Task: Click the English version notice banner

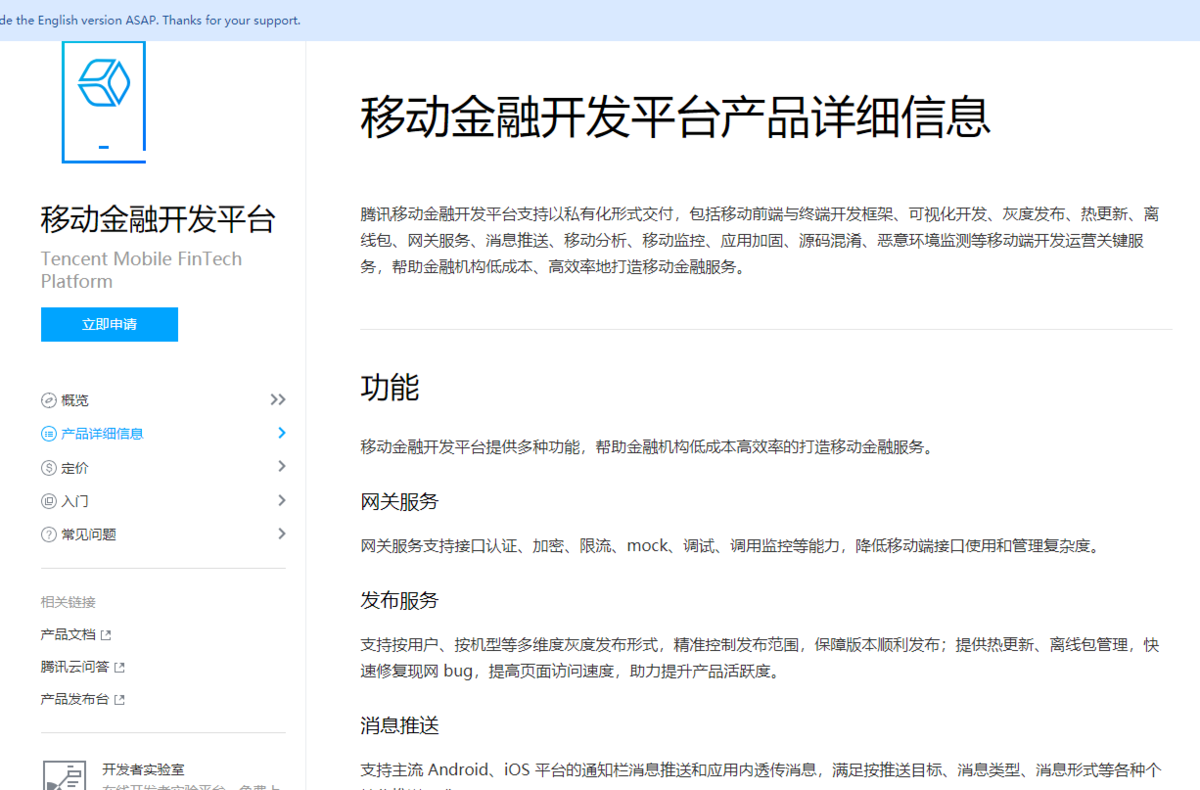Action: 150,19
